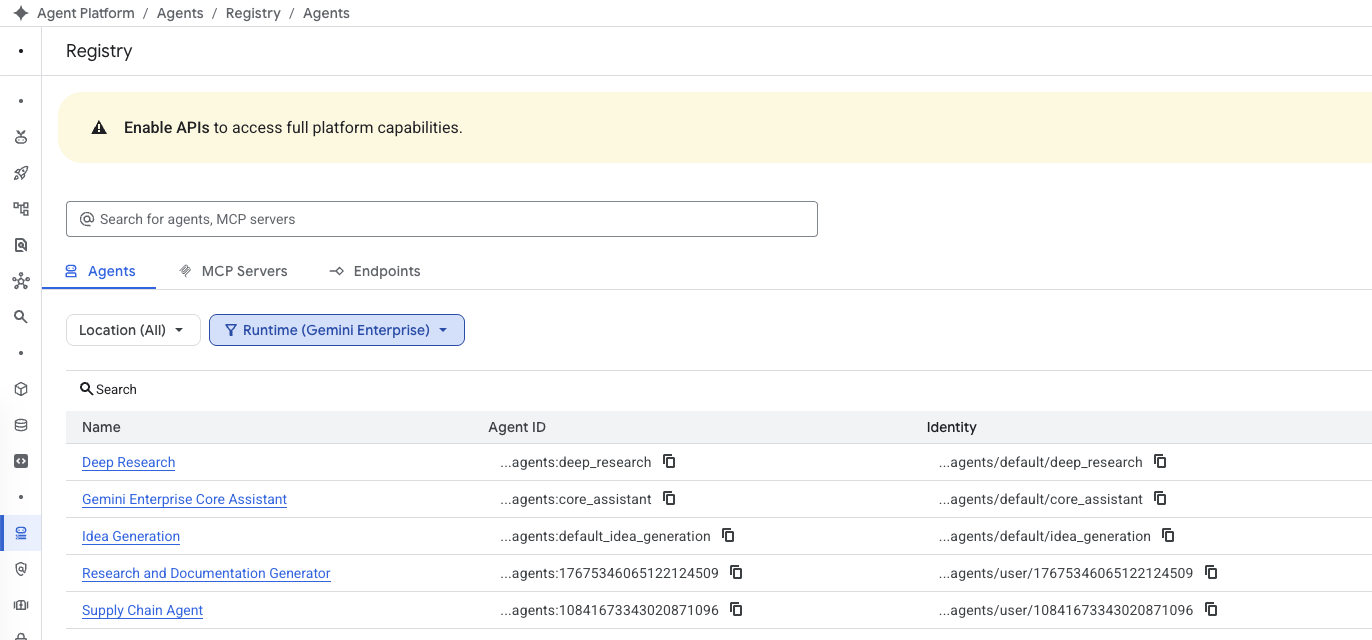Select the highlighted Registry icon in the sidebar
Viewport: 1372px width, 640px height.
coord(21,533)
